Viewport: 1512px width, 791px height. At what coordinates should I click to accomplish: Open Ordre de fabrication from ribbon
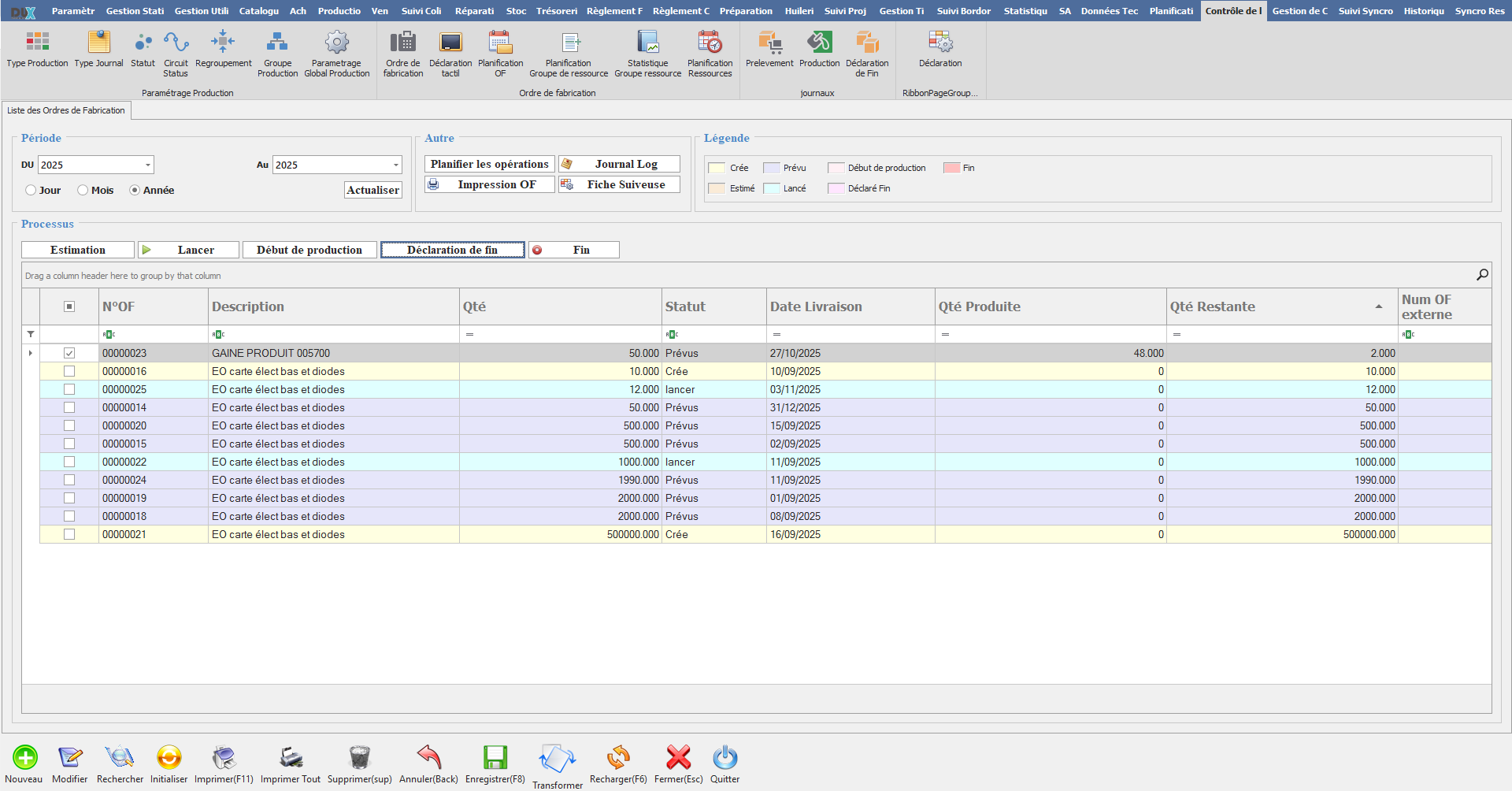(x=402, y=43)
